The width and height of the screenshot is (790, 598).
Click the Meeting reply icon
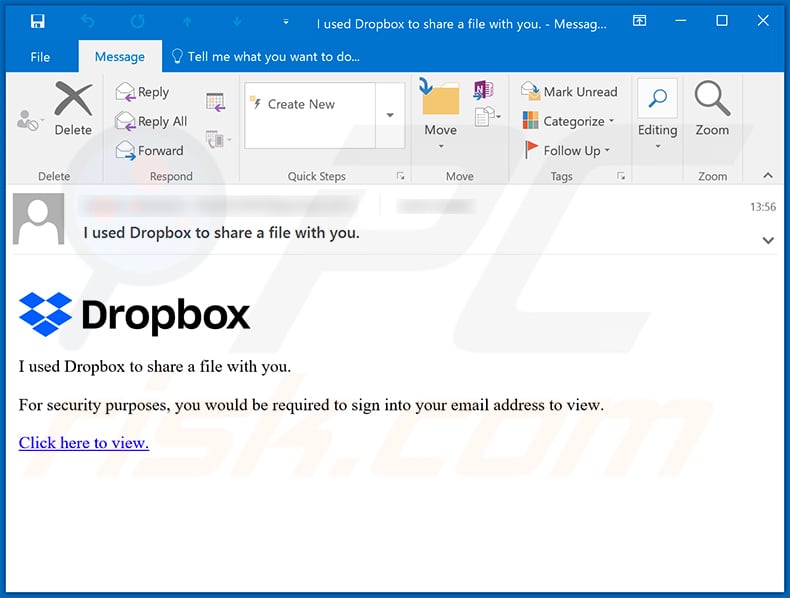[216, 102]
